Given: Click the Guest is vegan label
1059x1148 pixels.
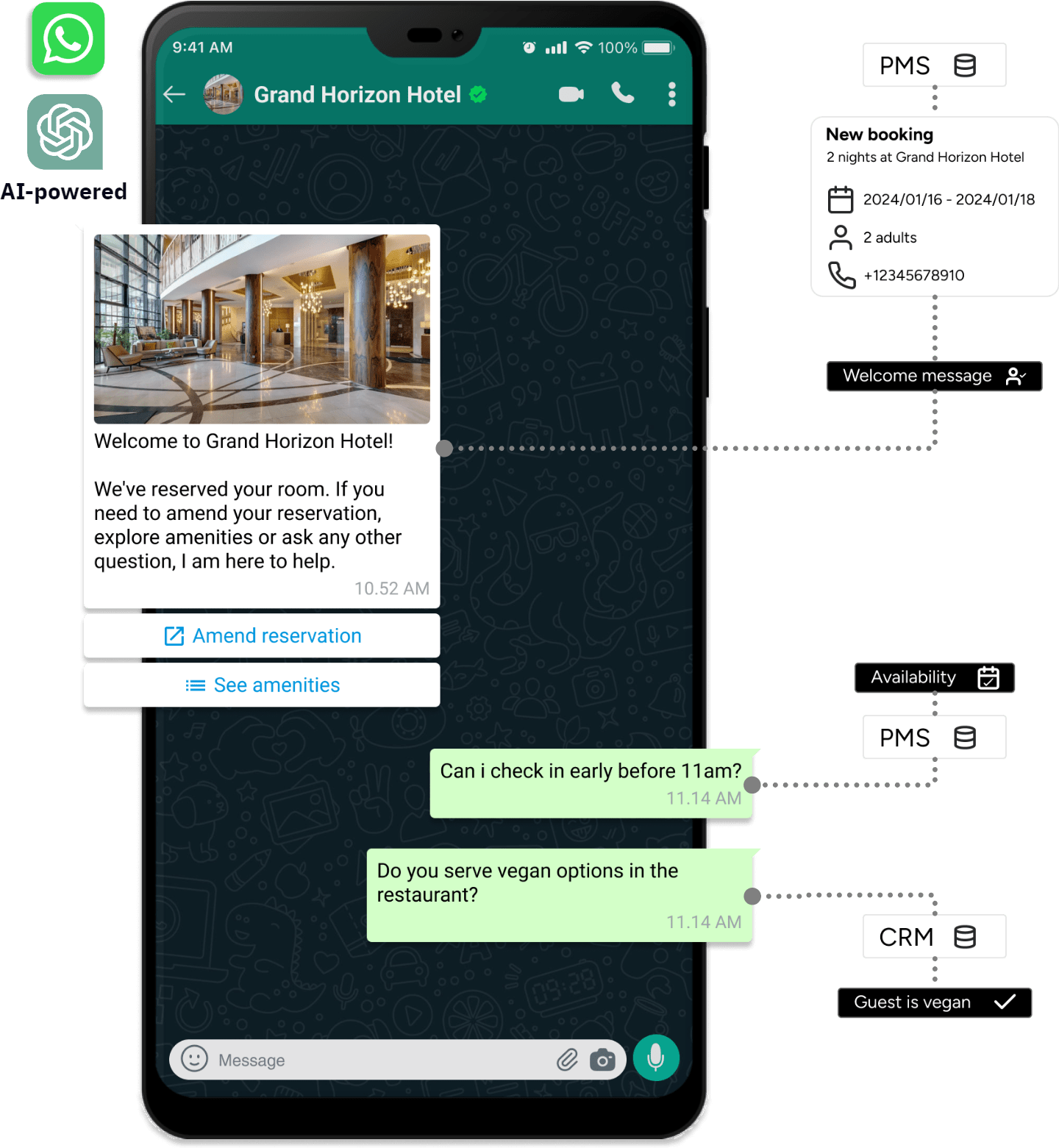Looking at the screenshot, I should [934, 1002].
